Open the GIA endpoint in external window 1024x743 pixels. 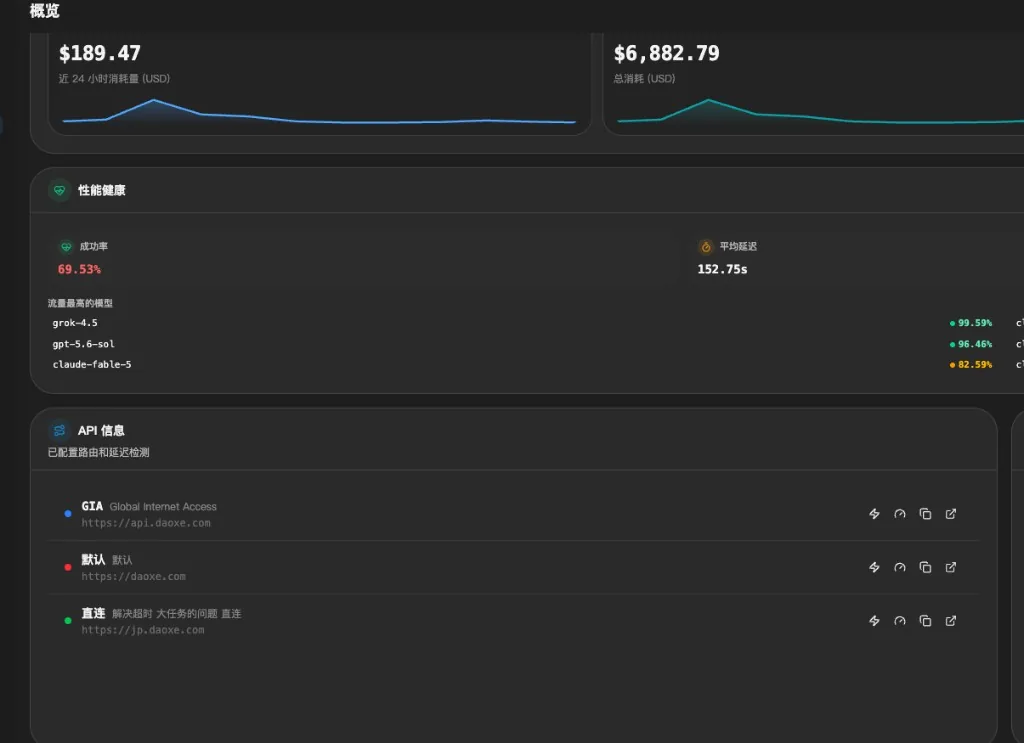(x=950, y=514)
